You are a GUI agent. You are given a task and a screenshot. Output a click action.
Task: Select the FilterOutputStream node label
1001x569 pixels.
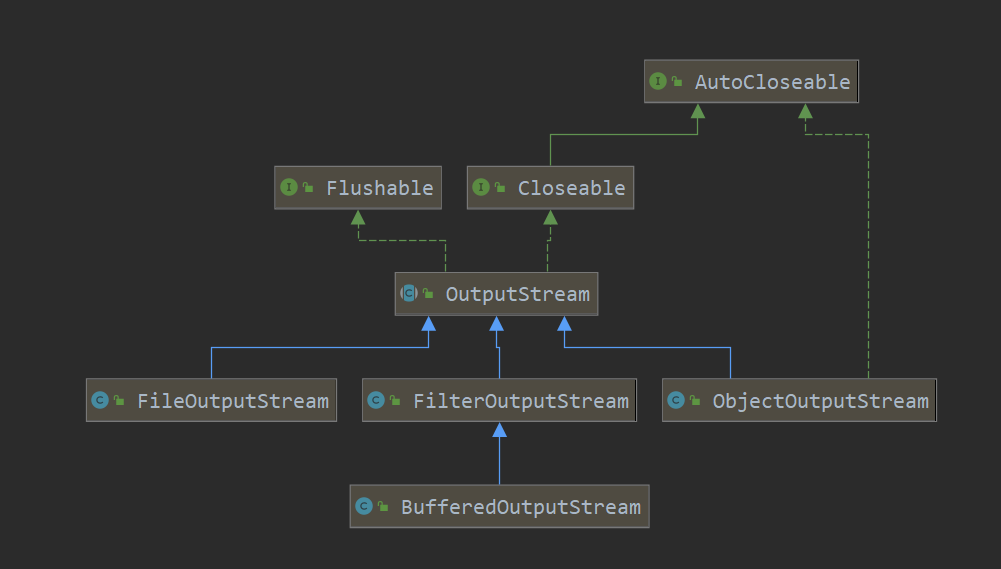point(520,401)
